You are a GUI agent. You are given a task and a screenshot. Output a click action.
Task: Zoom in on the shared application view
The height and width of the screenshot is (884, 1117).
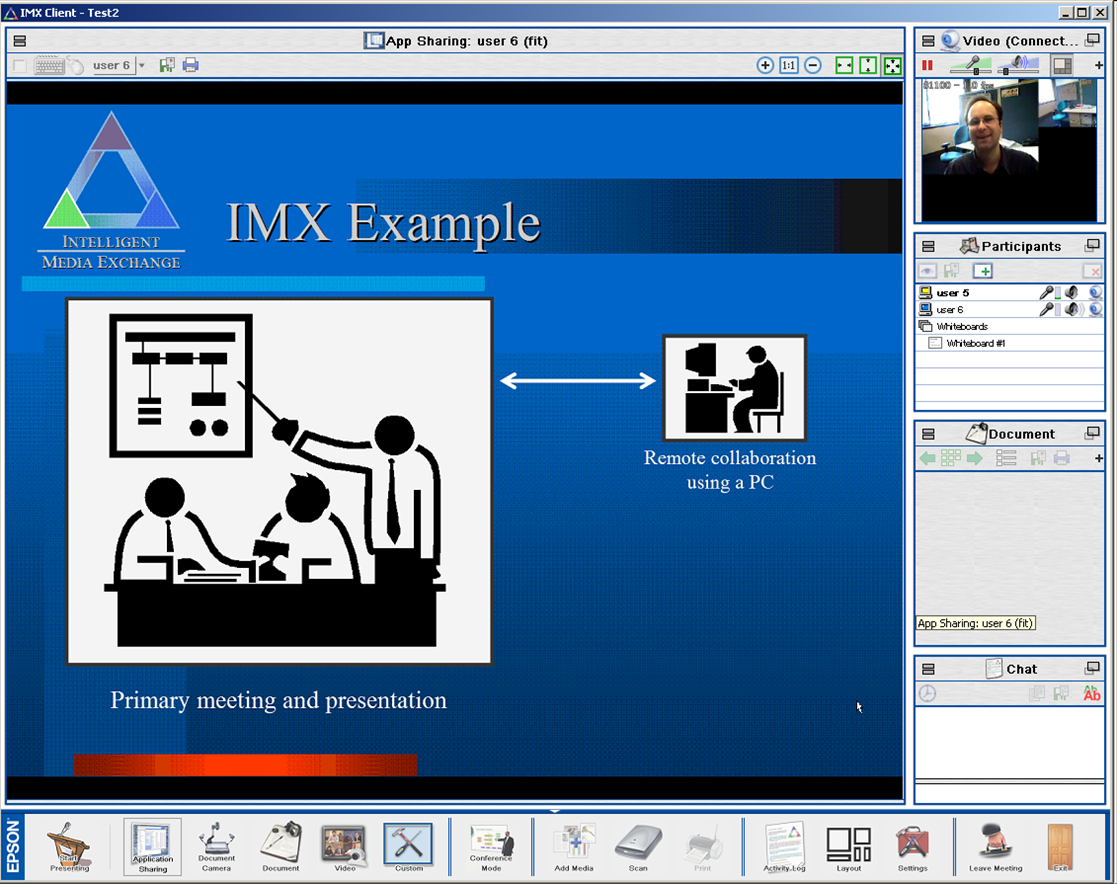[765, 66]
